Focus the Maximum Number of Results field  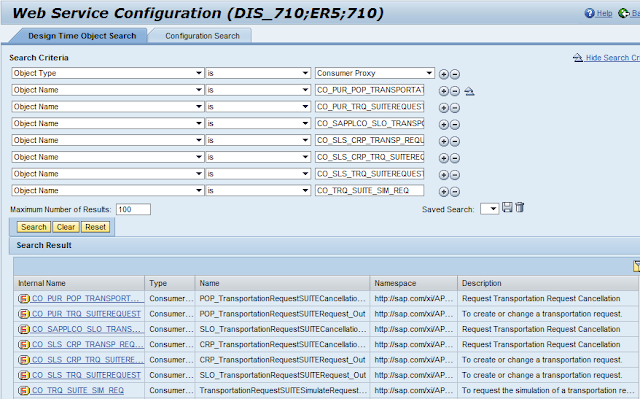click(x=133, y=209)
